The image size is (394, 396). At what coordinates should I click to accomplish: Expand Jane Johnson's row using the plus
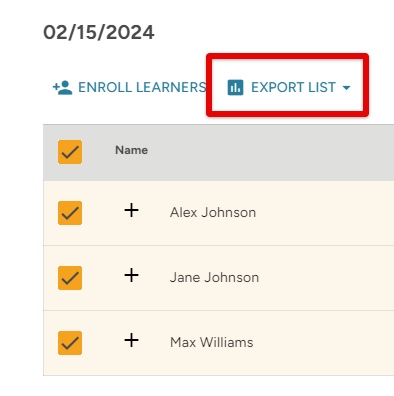(x=131, y=275)
